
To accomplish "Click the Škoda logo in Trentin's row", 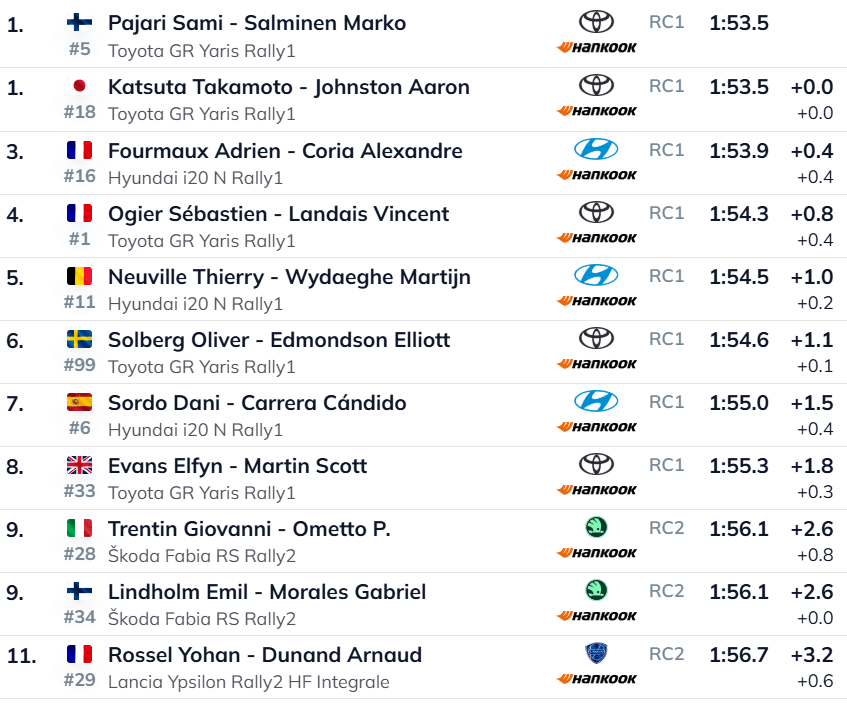I will pos(596,527).
